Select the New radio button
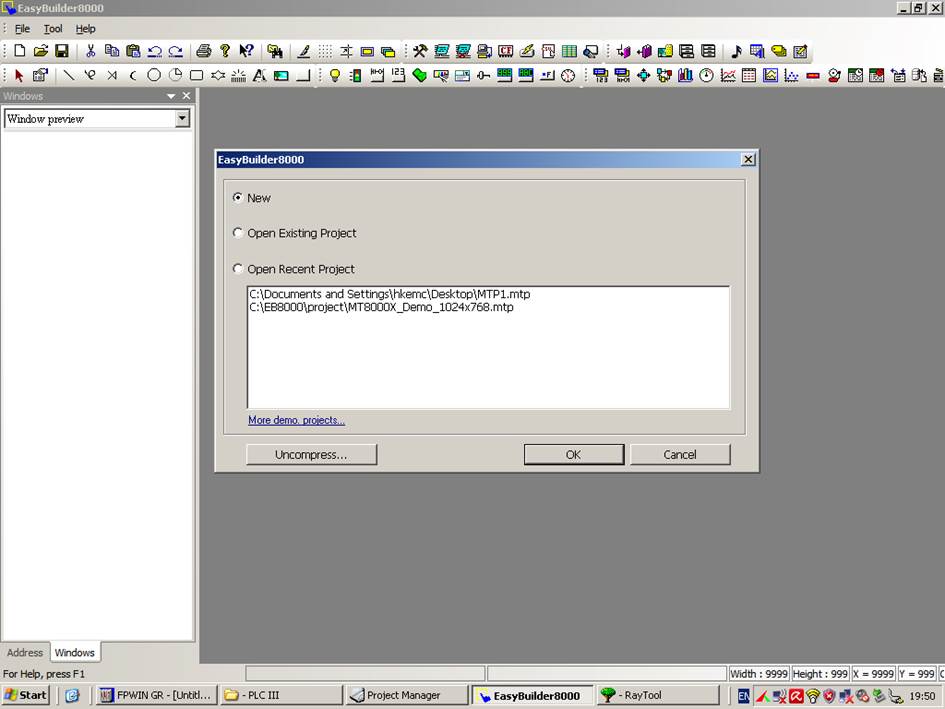This screenshot has height=709, width=945. [x=238, y=198]
